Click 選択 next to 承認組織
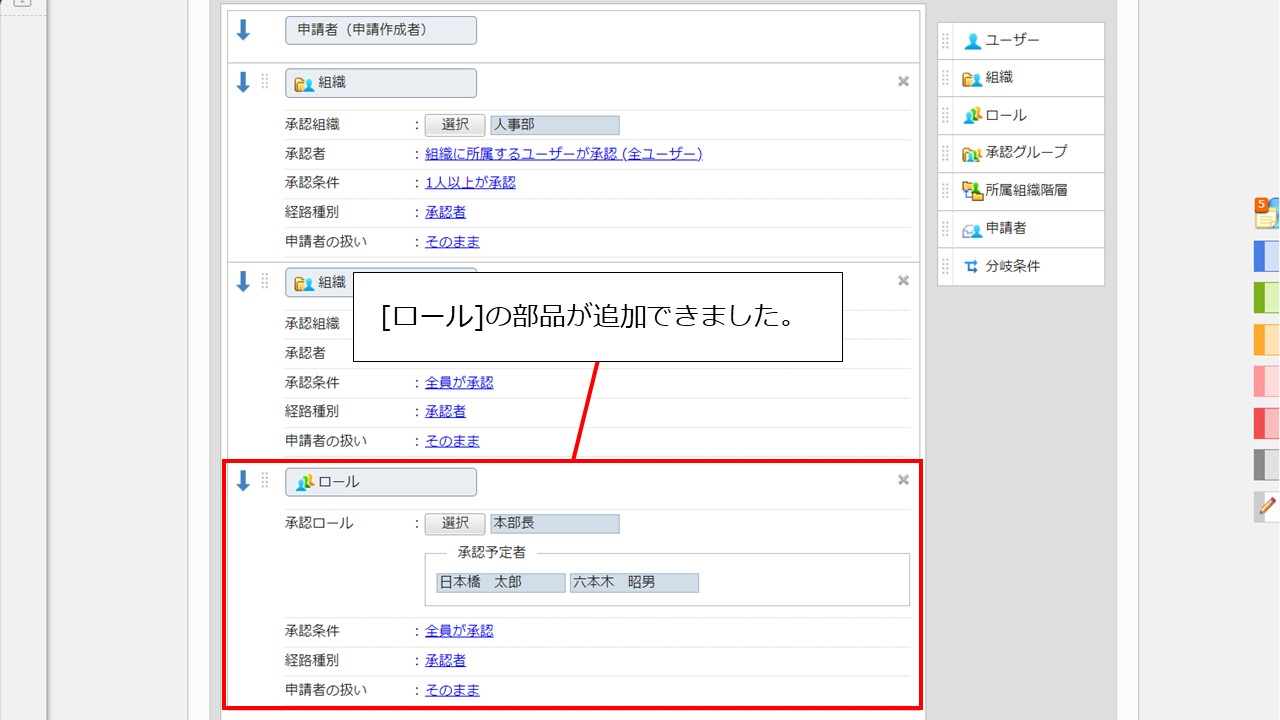This screenshot has width=1280, height=720. [x=455, y=124]
